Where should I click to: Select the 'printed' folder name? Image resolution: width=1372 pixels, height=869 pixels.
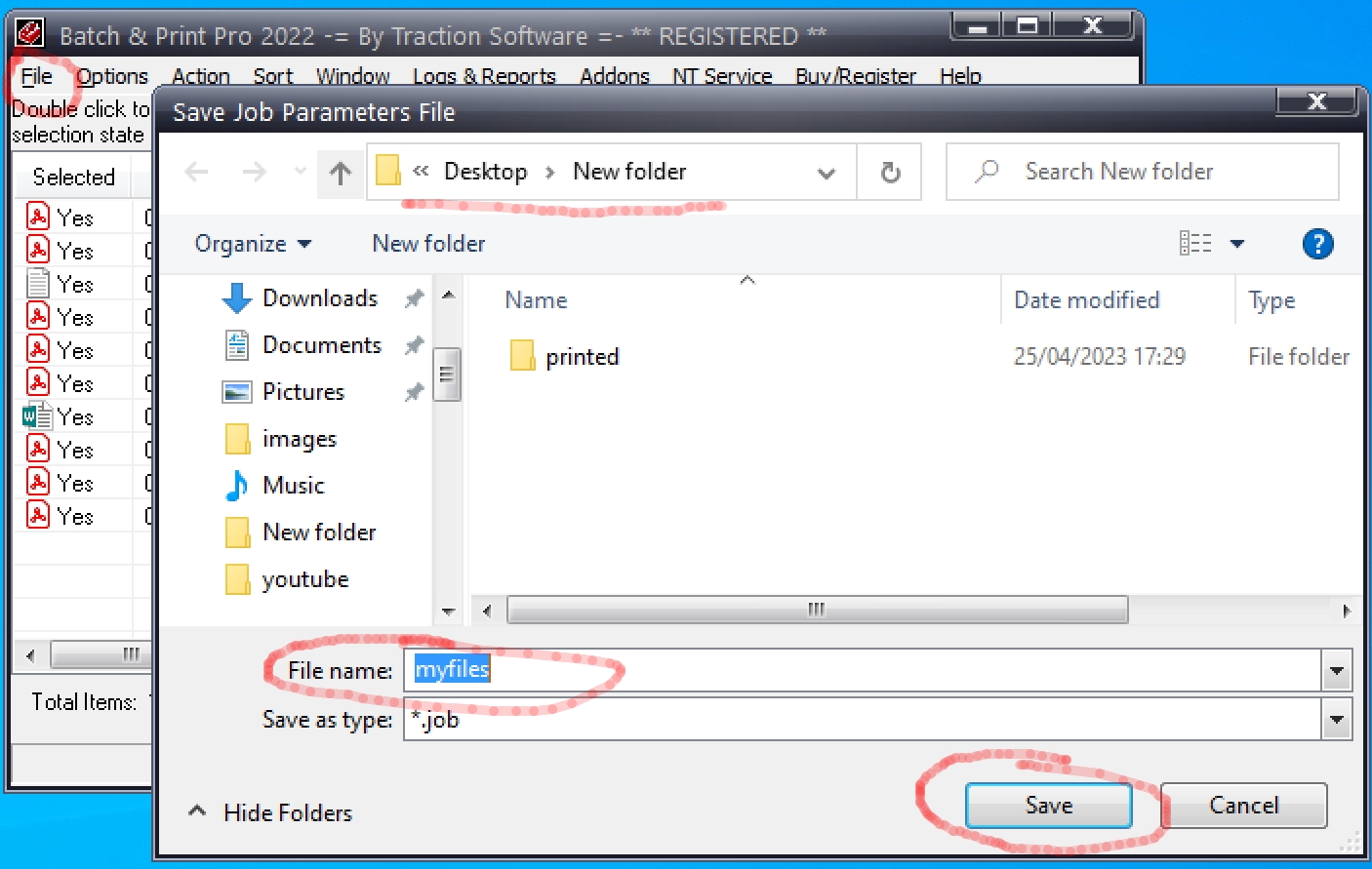coord(583,356)
